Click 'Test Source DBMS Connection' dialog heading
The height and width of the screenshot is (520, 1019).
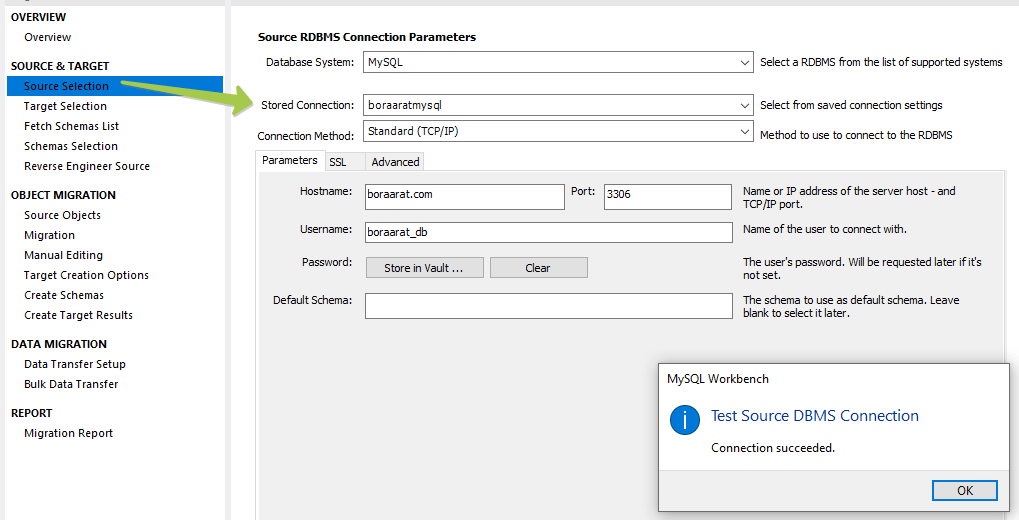[x=815, y=416]
